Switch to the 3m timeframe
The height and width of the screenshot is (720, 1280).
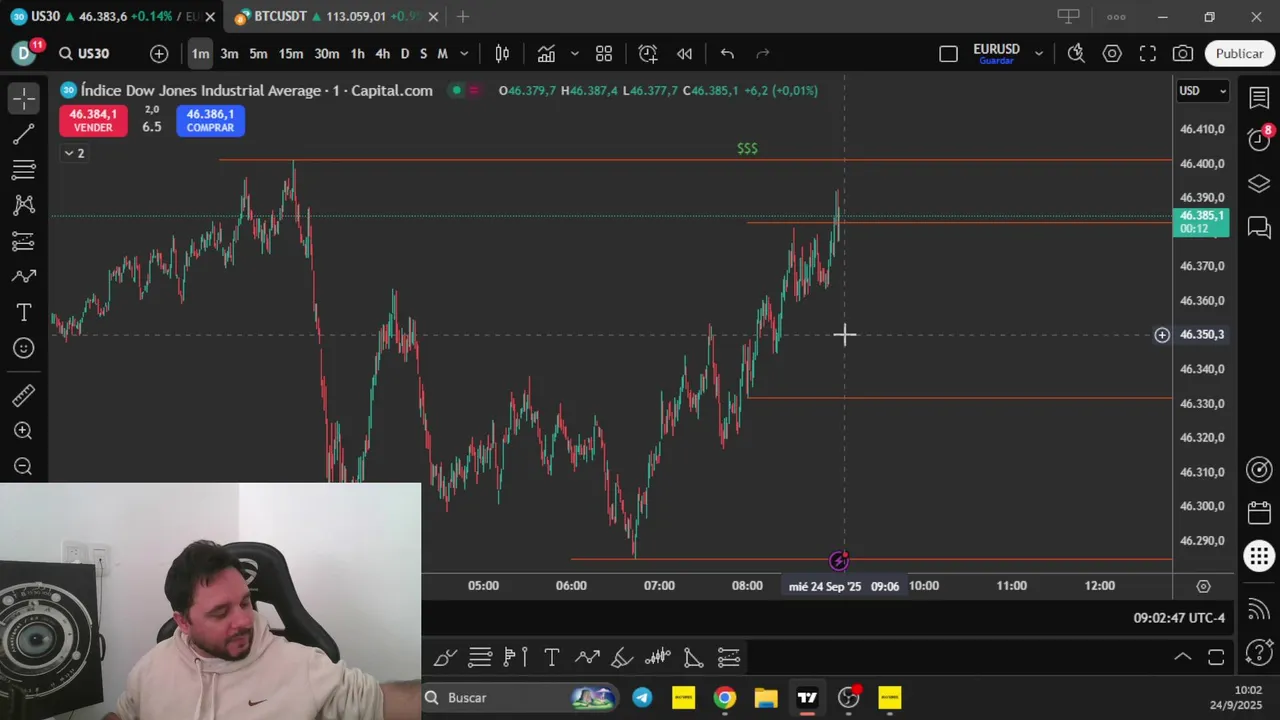click(229, 54)
